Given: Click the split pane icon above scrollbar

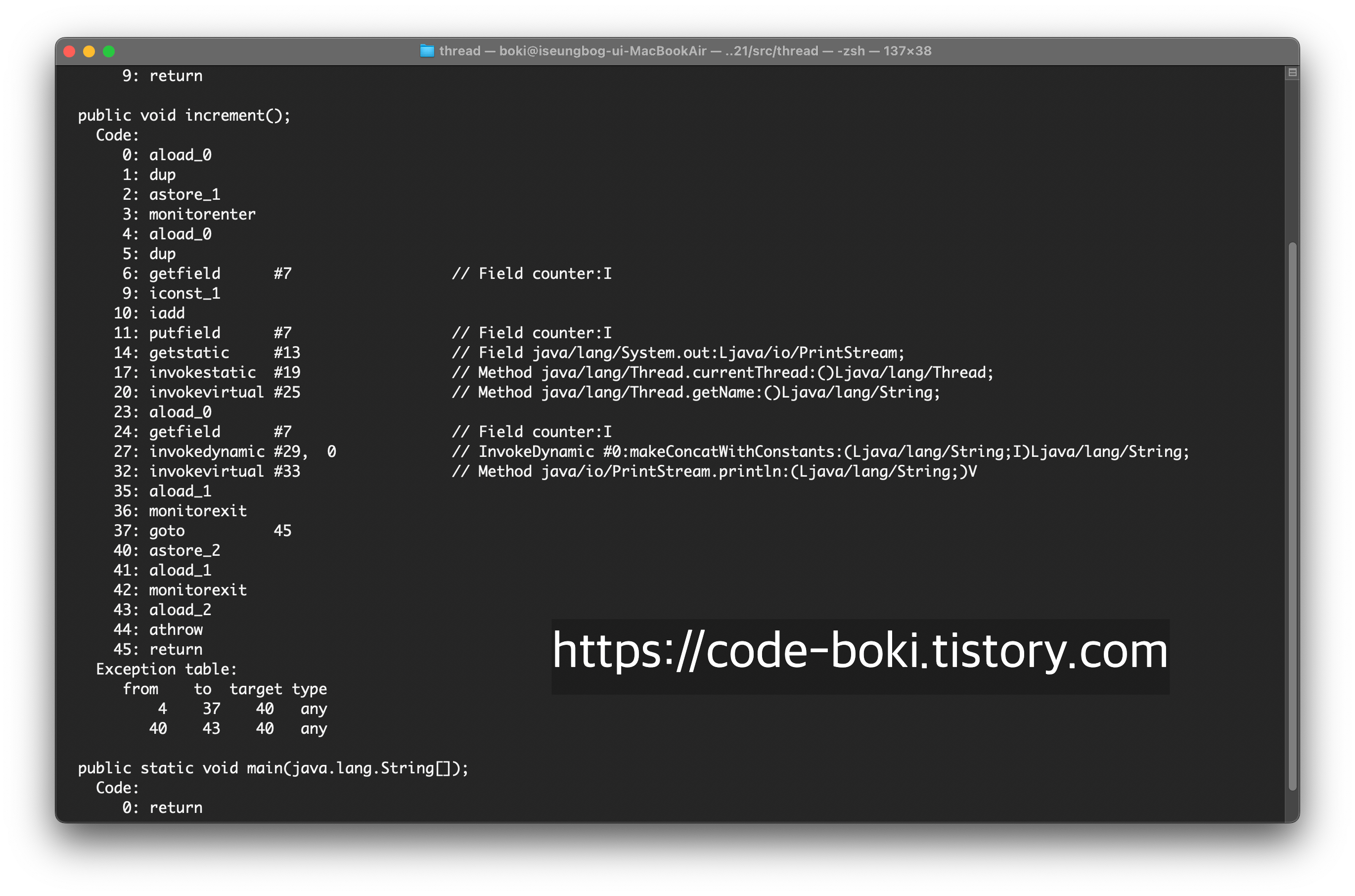Looking at the screenshot, I should point(1292,73).
